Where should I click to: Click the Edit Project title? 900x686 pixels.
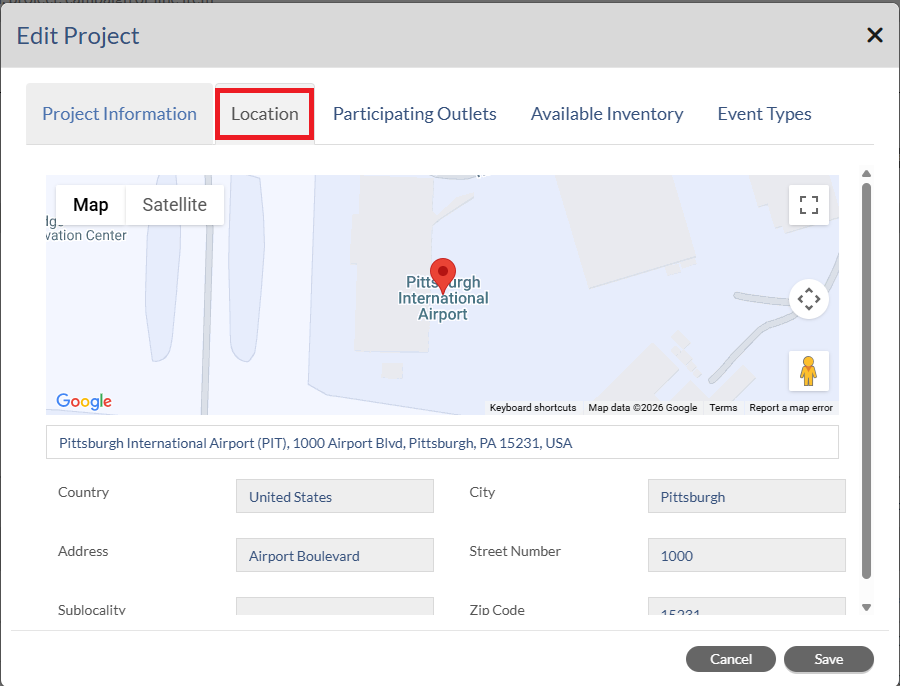(x=77, y=36)
